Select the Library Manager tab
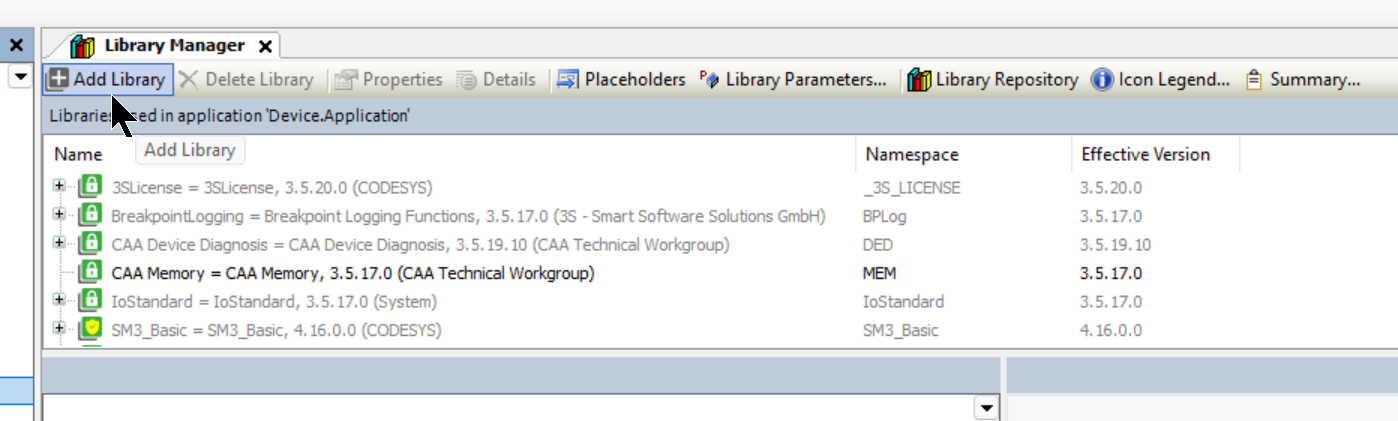 [174, 46]
